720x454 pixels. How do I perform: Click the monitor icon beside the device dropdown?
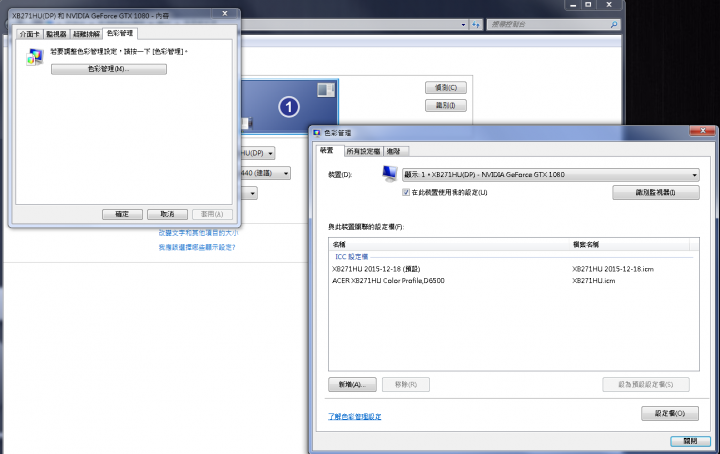(389, 174)
